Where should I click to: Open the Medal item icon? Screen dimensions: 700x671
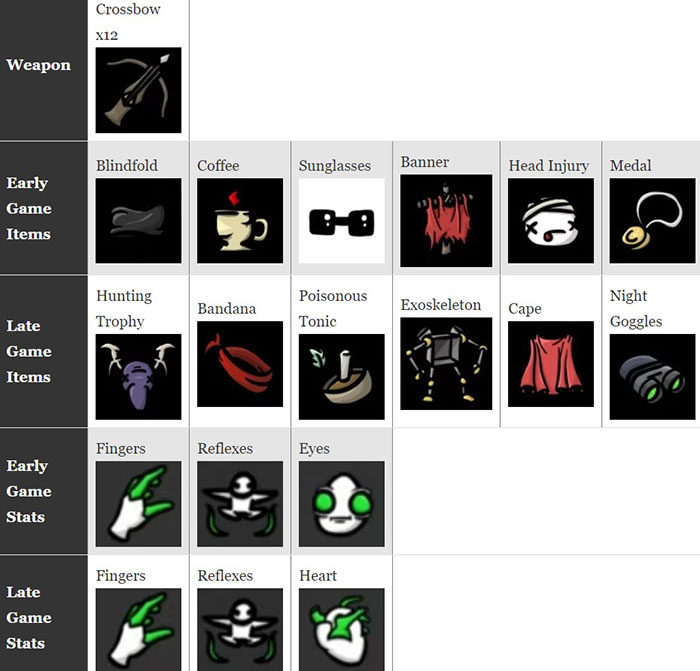[x=652, y=221]
